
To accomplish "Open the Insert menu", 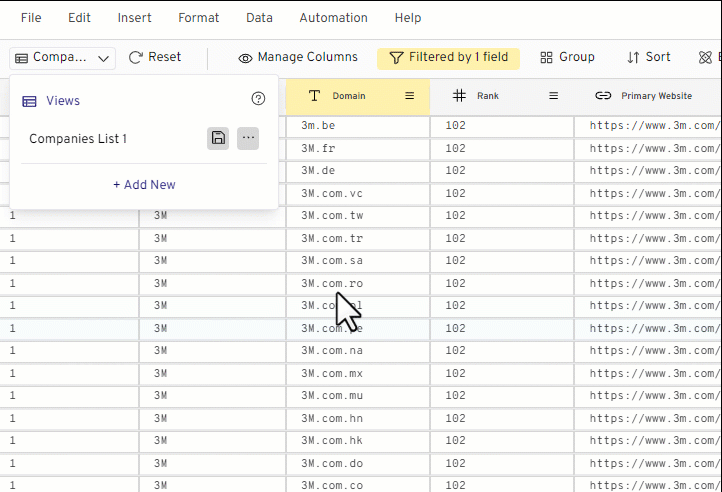I will point(134,18).
